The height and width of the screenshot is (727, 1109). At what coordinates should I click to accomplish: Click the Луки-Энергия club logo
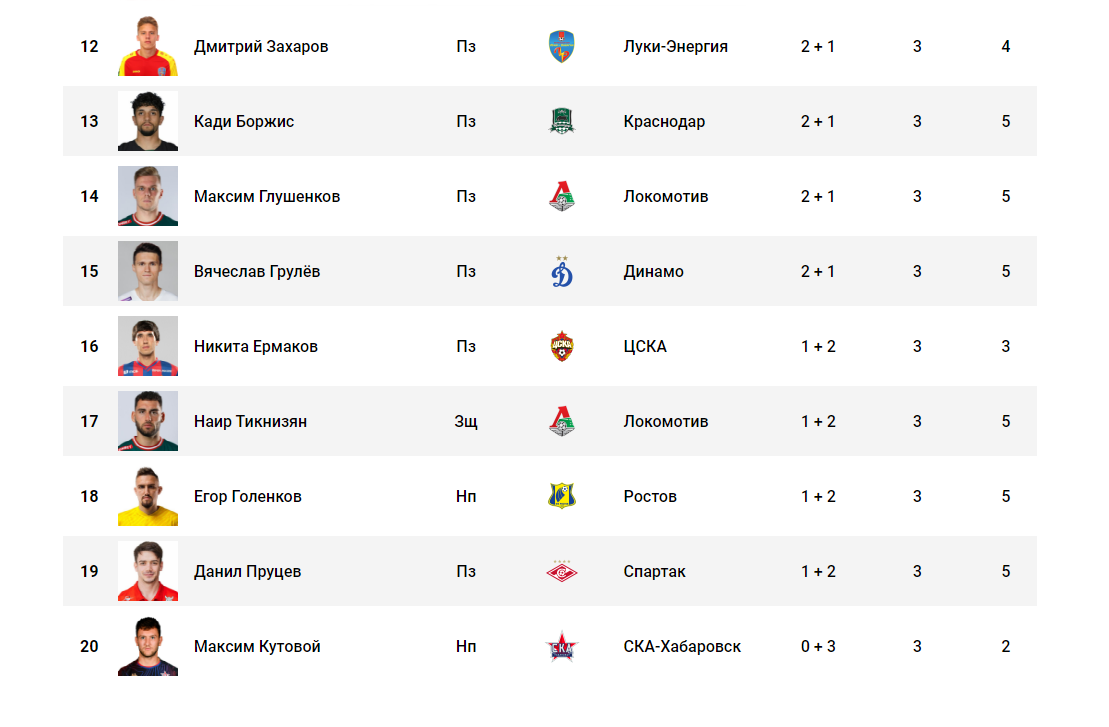562,47
